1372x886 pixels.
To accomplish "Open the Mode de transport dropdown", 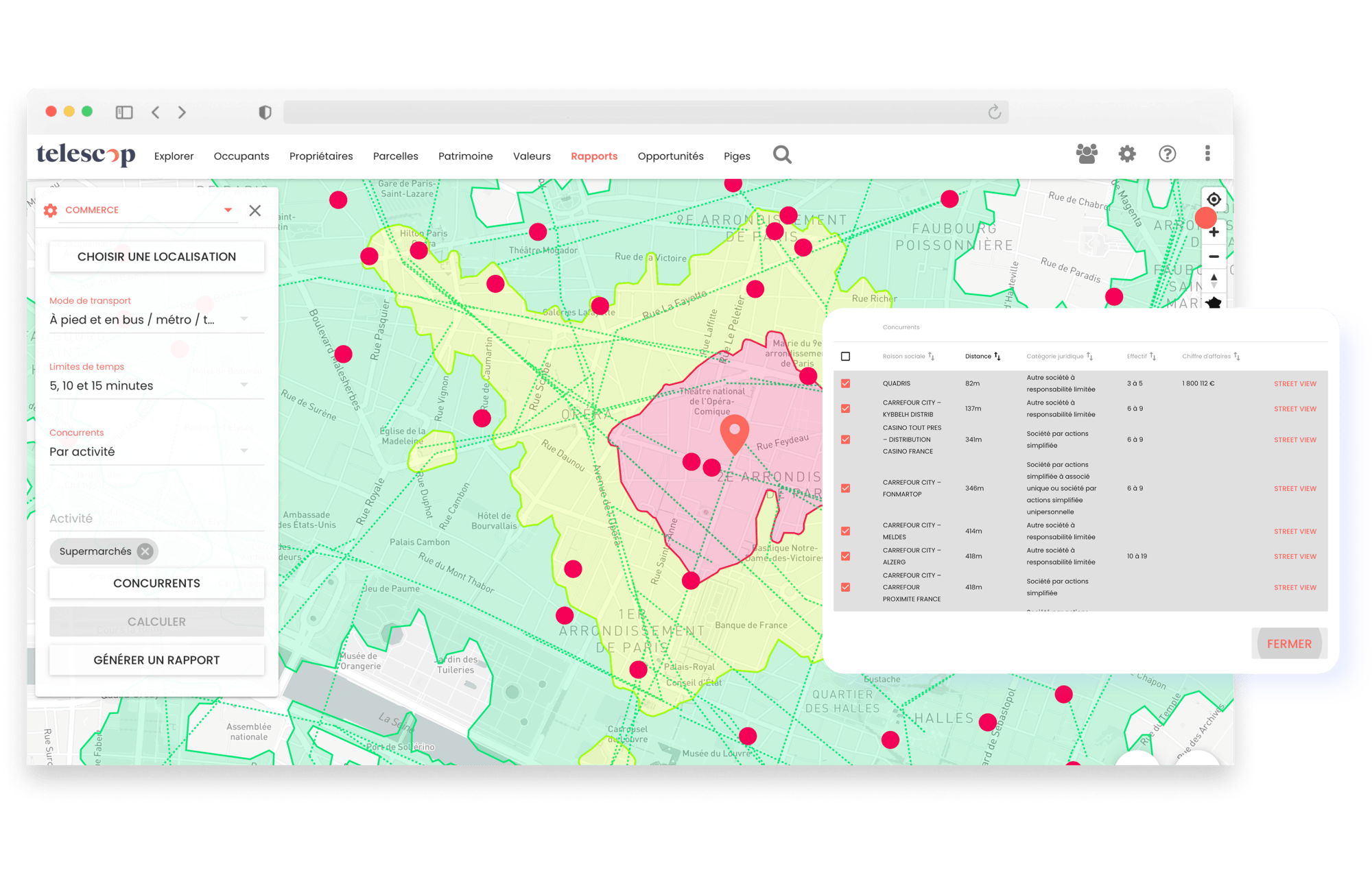I will pyautogui.click(x=156, y=320).
